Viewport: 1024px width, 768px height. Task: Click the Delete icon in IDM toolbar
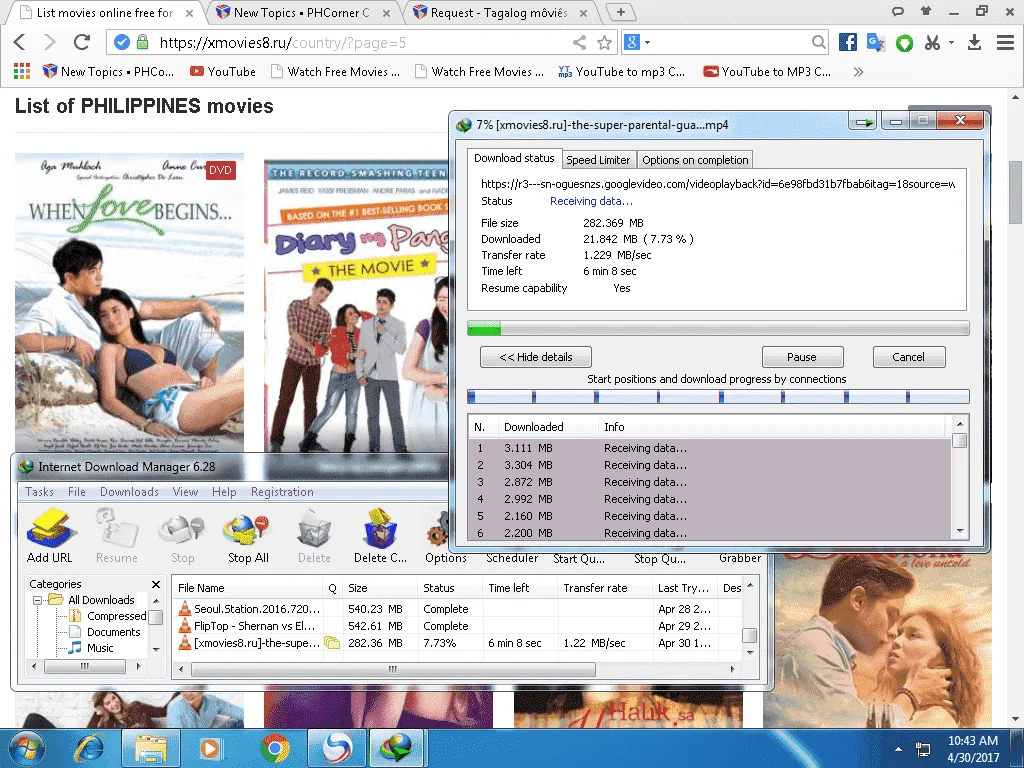[314, 537]
